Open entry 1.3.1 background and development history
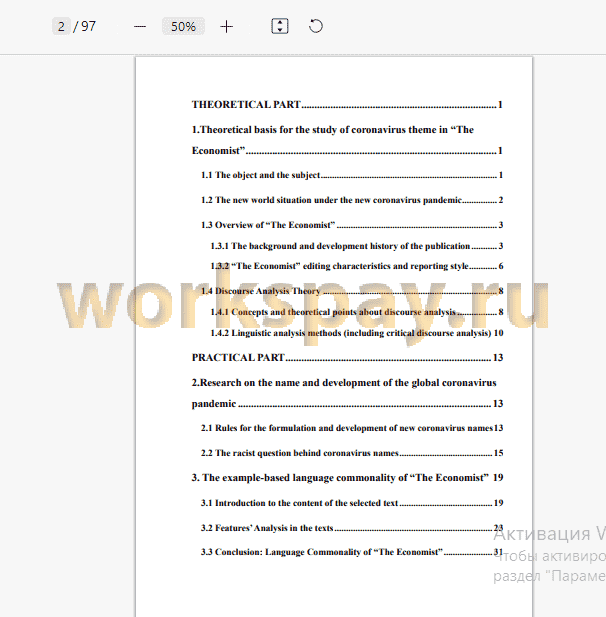This screenshot has width=606, height=617. 357,246
